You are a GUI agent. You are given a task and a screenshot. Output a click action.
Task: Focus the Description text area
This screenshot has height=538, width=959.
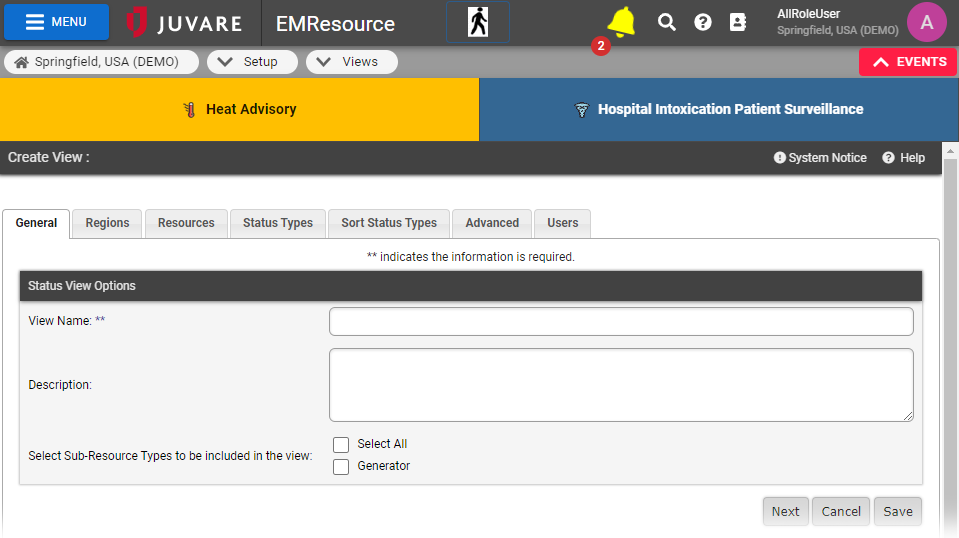click(x=621, y=385)
